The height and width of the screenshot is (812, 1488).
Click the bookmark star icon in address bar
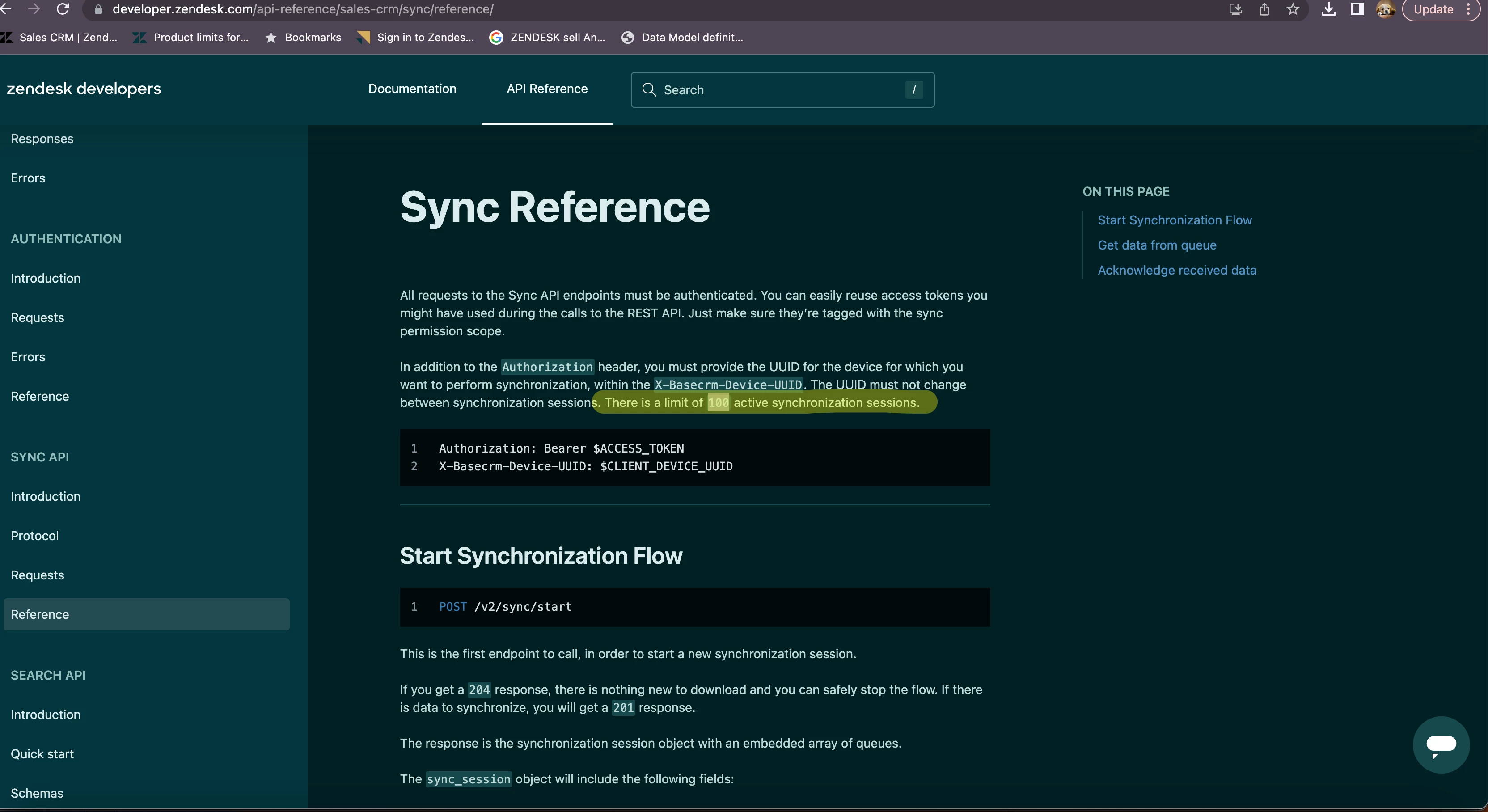[1293, 9]
